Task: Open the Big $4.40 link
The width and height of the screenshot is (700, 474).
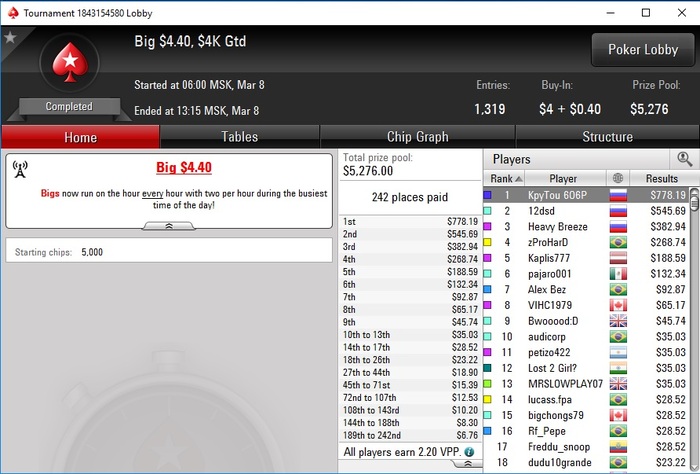Action: click(x=184, y=167)
